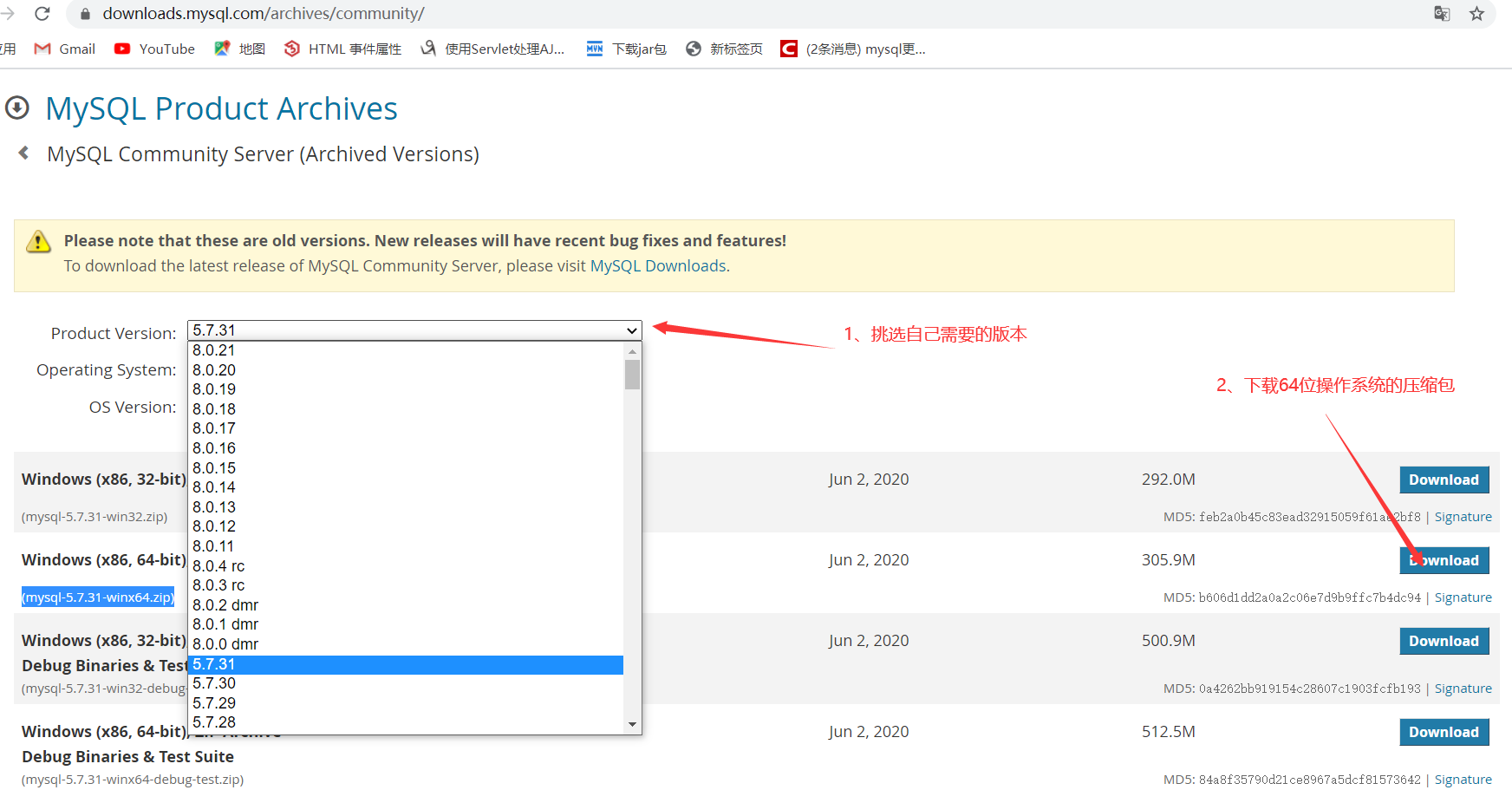Click the (mysql-5.7.31-win32.zip) filename text
The width and height of the screenshot is (1512, 803).
pos(94,517)
